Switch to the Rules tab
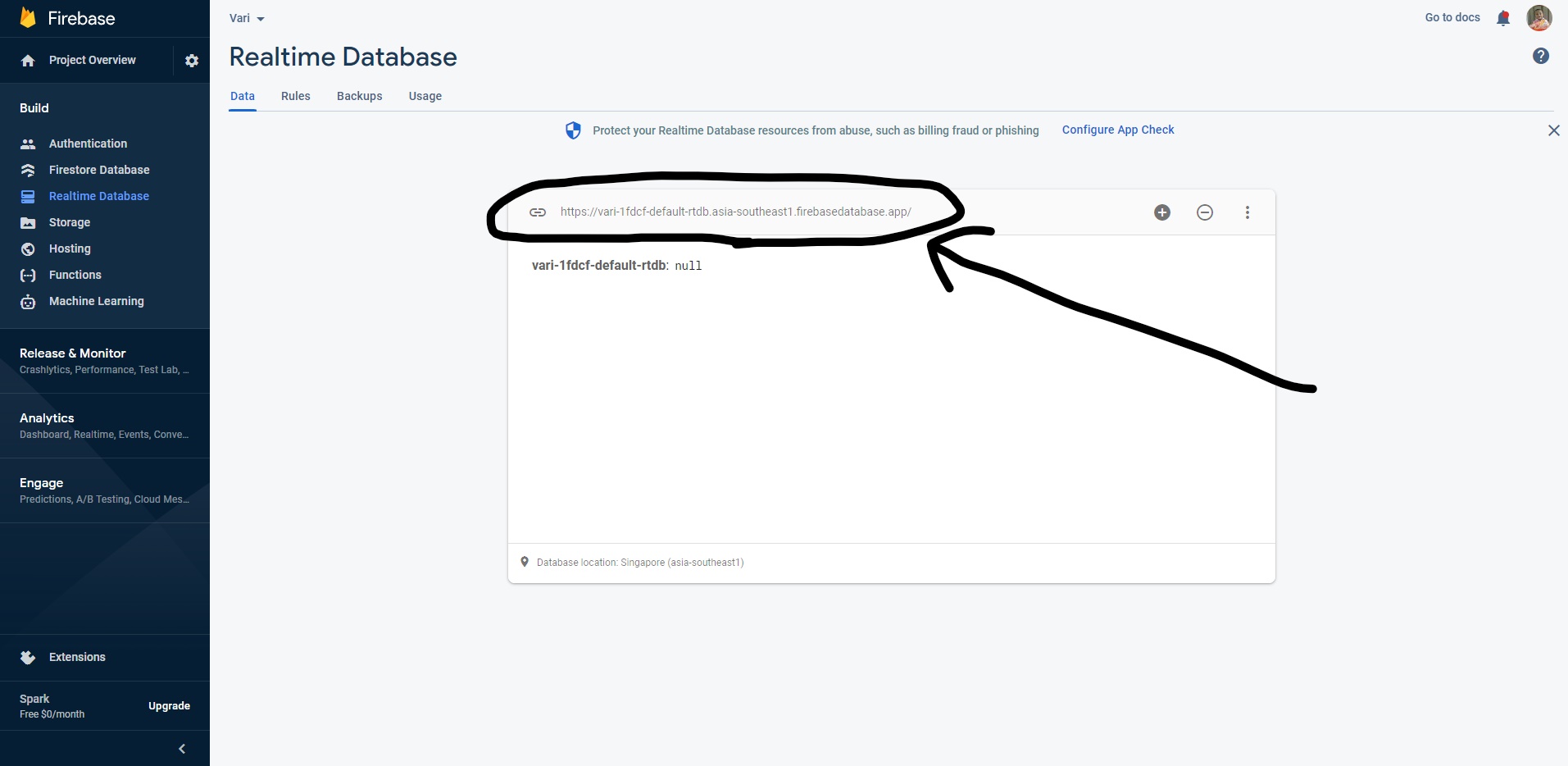Viewport: 1568px width, 766px height. coord(296,96)
